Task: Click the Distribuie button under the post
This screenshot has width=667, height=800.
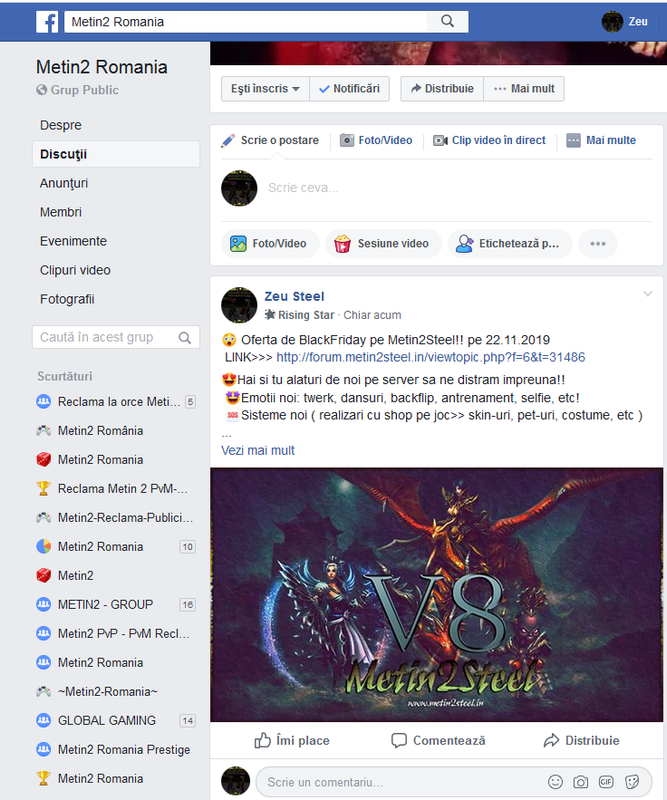Action: click(x=582, y=740)
